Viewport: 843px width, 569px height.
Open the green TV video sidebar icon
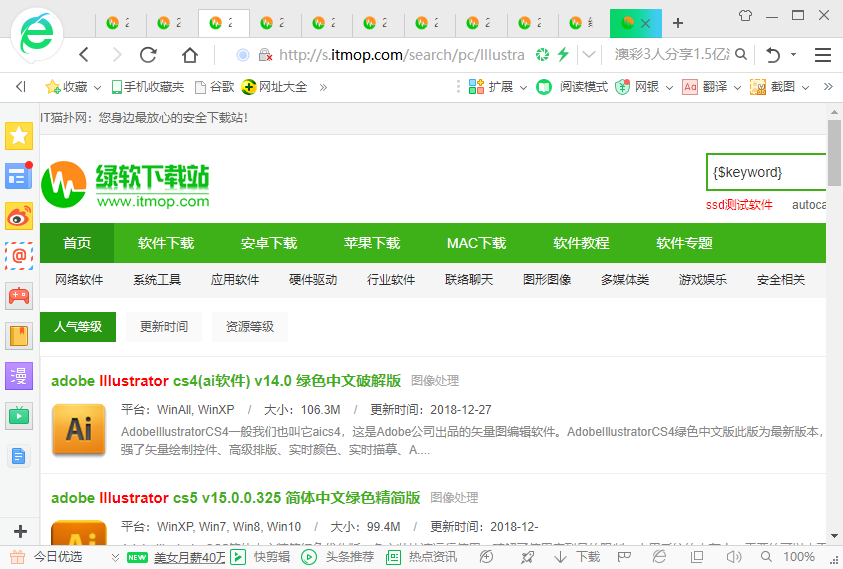[x=19, y=416]
